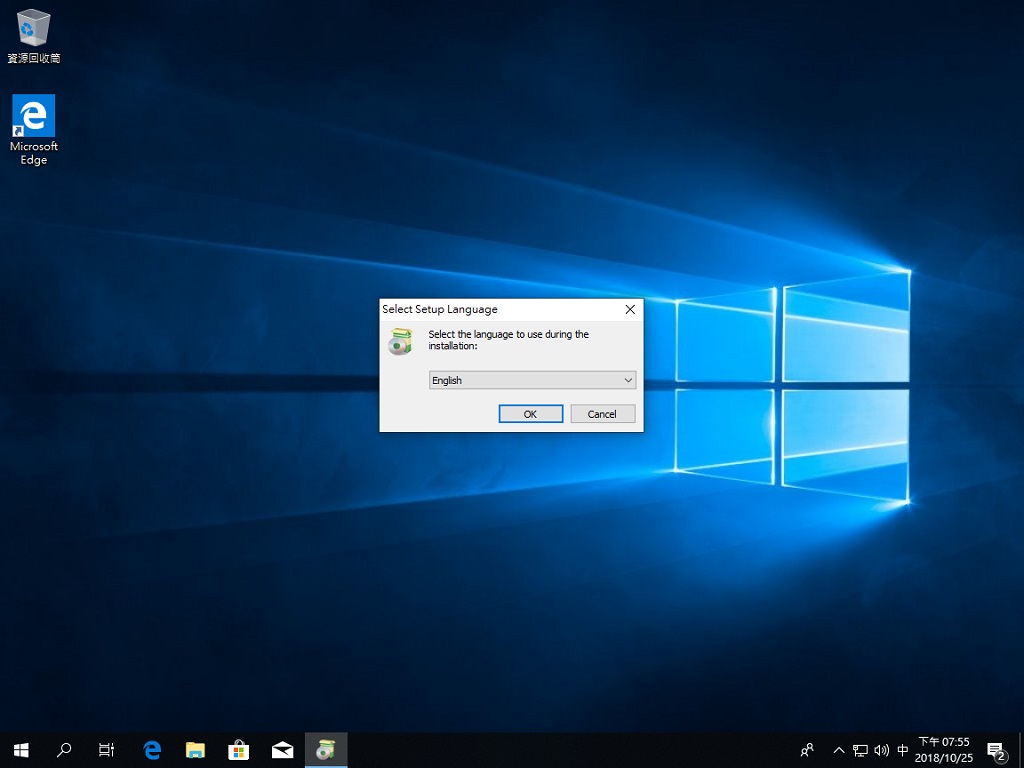This screenshot has width=1024, height=768.
Task: Open Microsoft Store from the taskbar
Action: [238, 750]
